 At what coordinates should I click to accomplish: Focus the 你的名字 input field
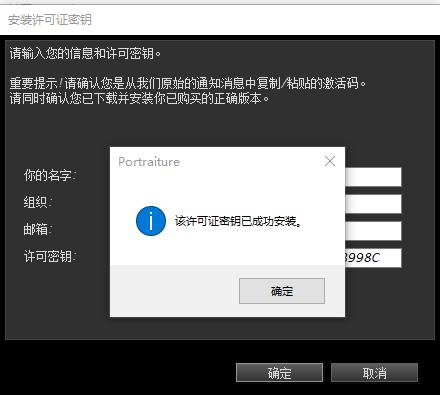[x=373, y=177]
